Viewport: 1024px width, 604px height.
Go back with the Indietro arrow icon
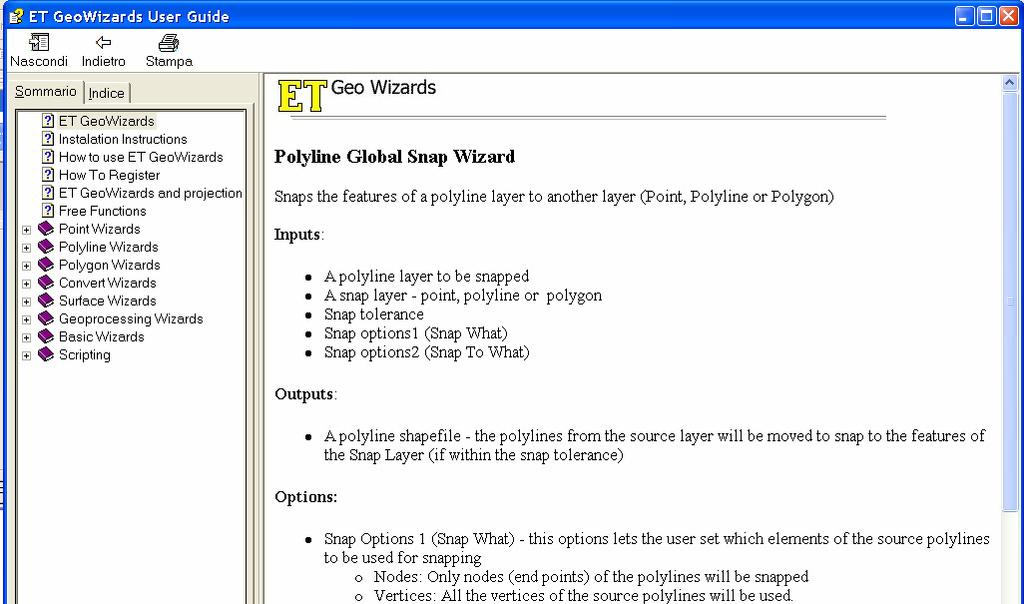[103, 42]
